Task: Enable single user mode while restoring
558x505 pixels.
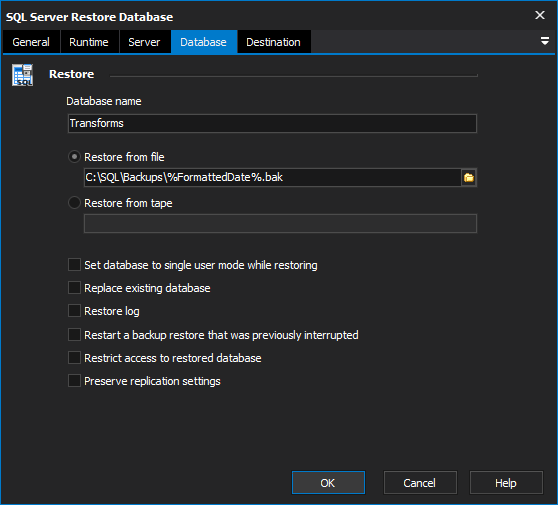Action: [x=74, y=265]
